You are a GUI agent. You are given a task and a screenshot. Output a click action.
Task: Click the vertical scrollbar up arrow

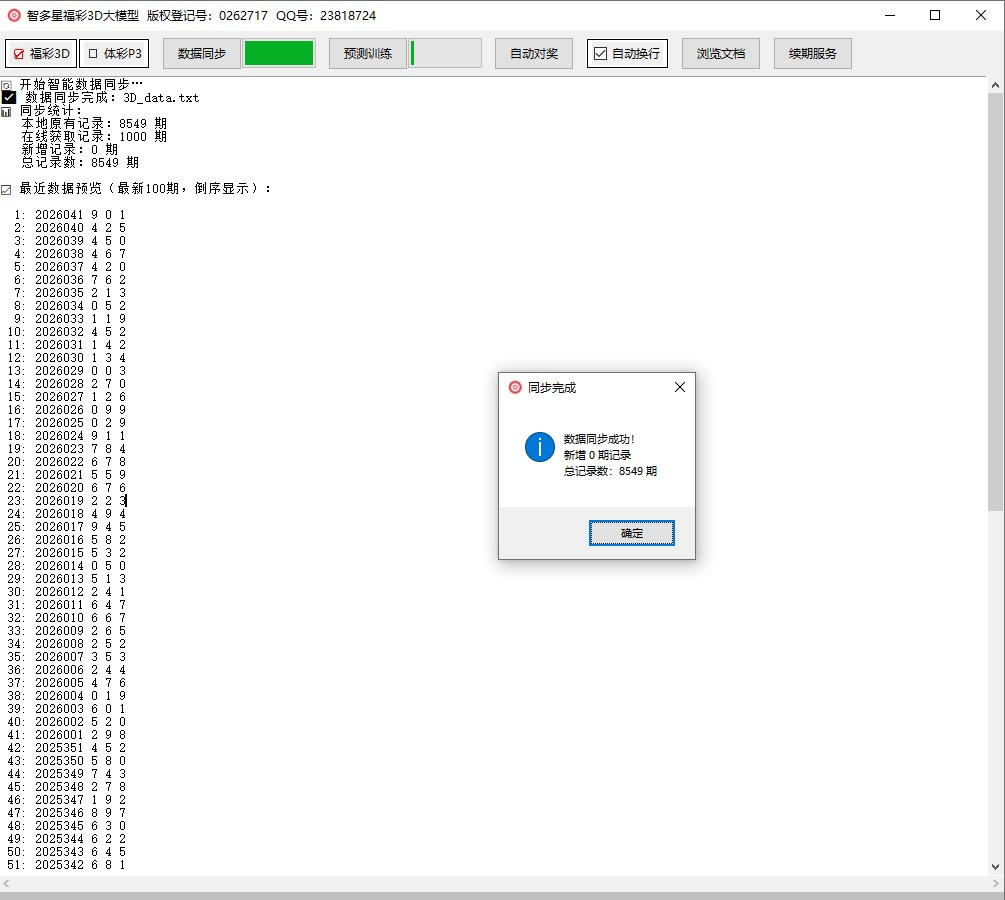point(995,86)
